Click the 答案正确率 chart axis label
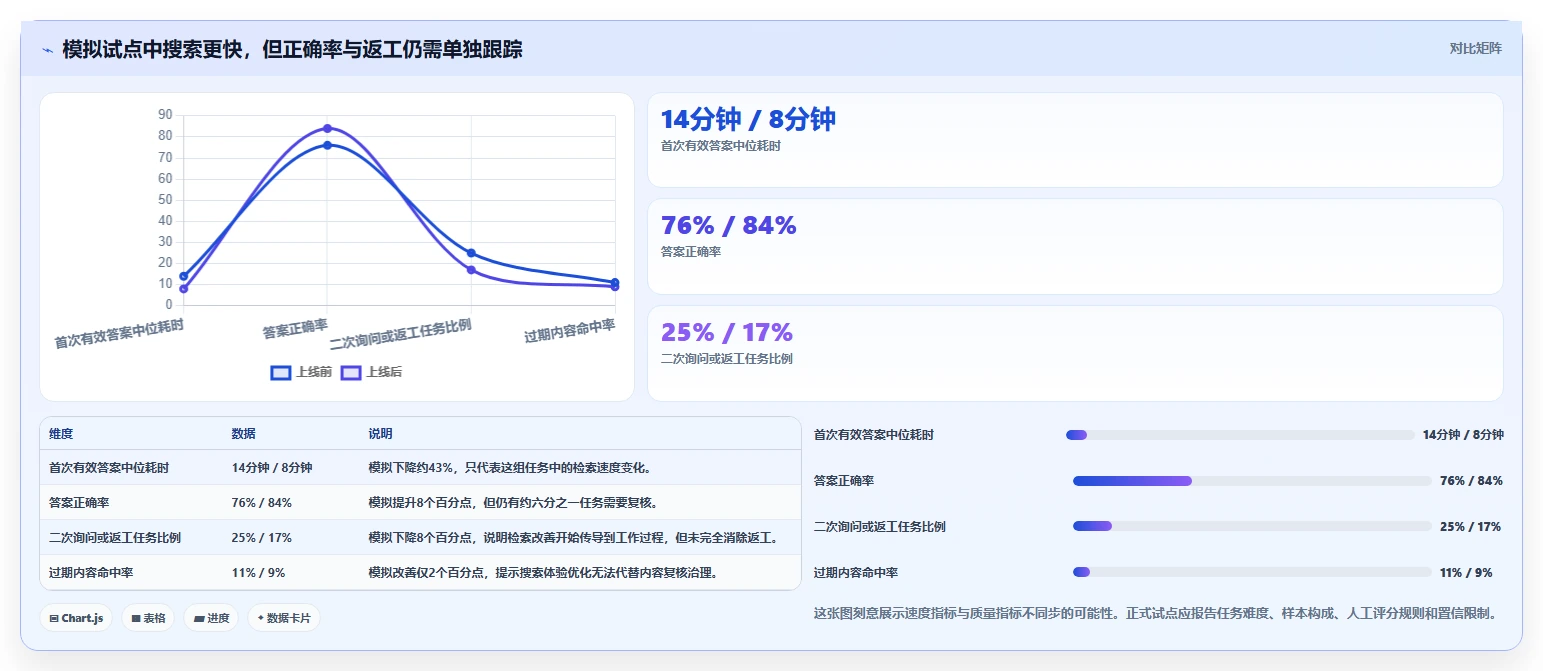The image size is (1543, 671). [x=295, y=328]
